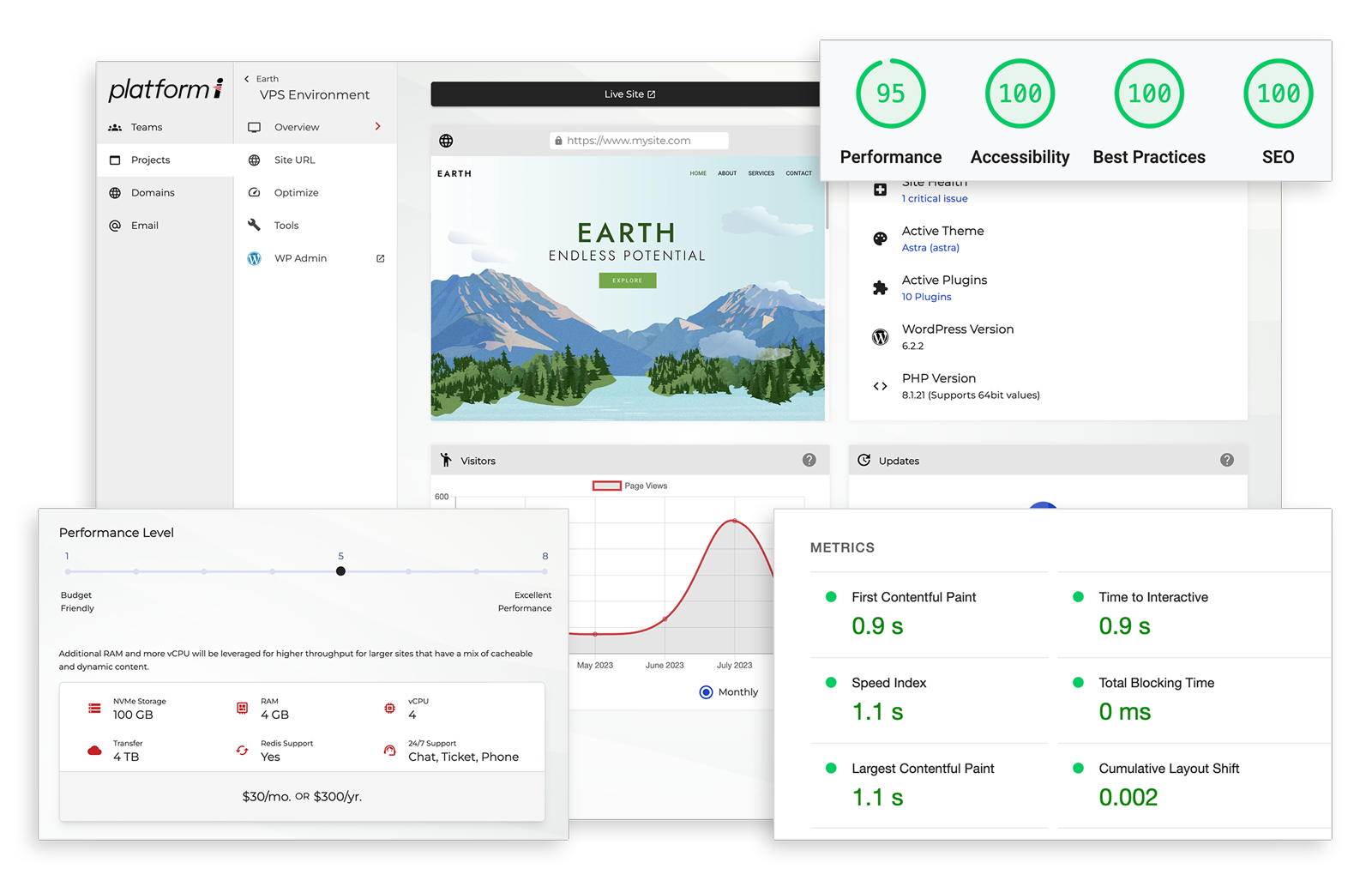Open the 1 critical issue link
1372x875 pixels.
tap(934, 199)
